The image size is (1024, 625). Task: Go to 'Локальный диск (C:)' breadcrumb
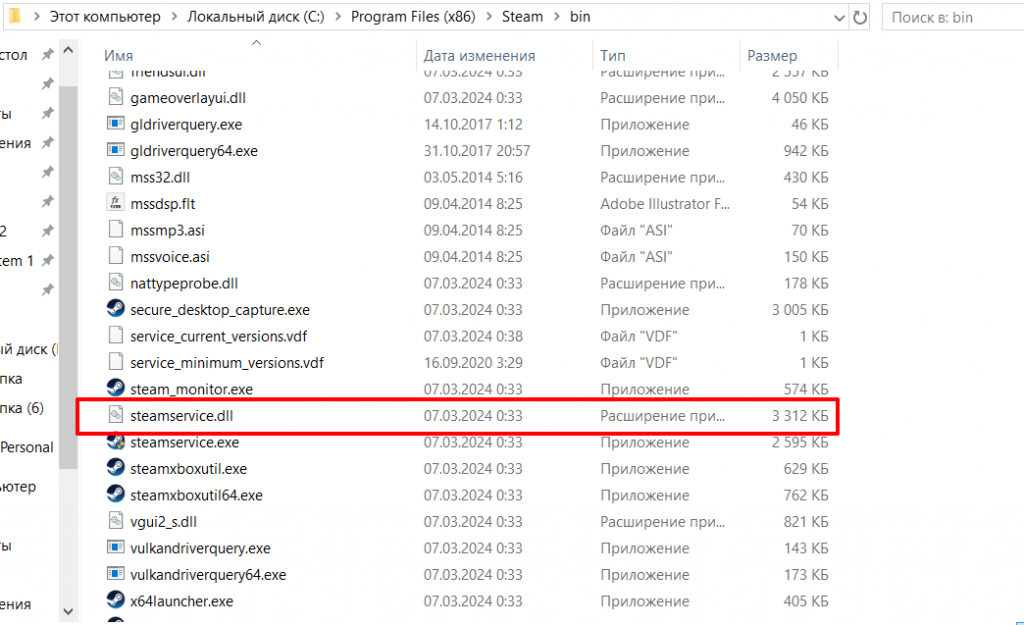pyautogui.click(x=256, y=17)
